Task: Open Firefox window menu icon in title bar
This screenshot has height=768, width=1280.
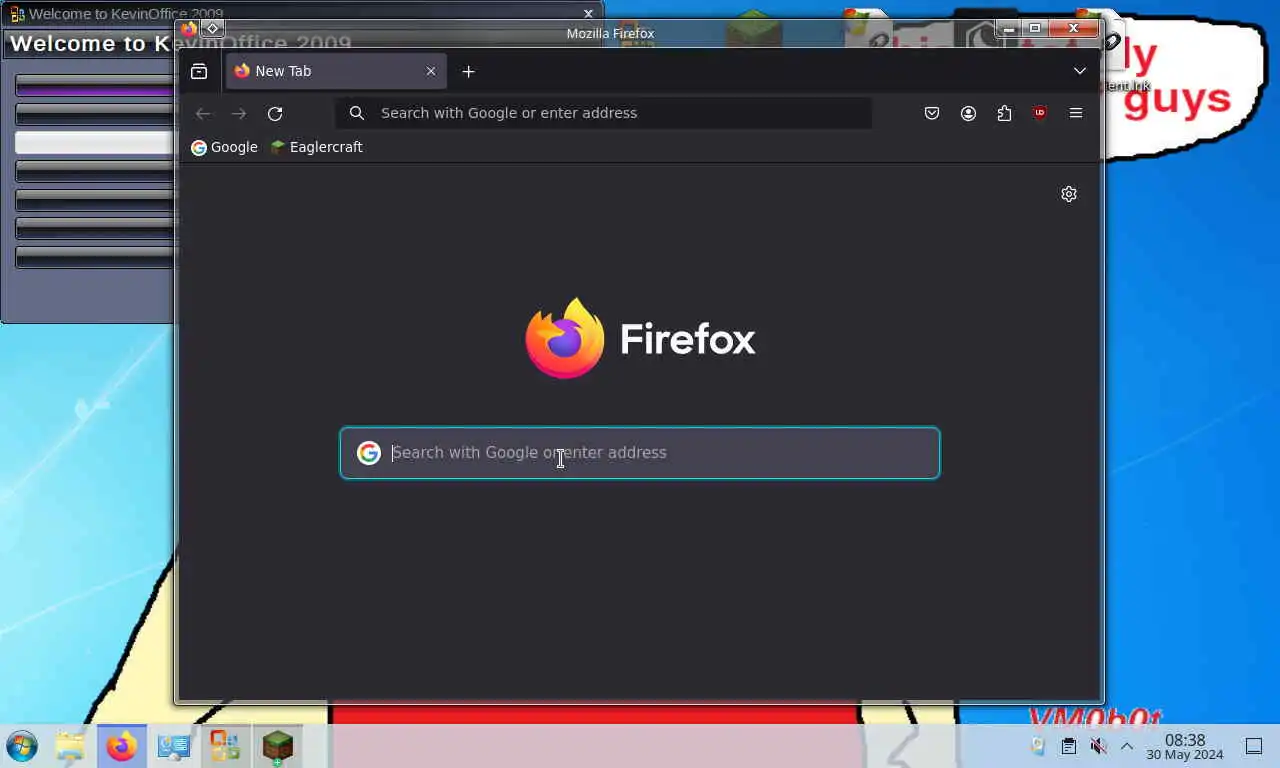Action: pyautogui.click(x=189, y=29)
